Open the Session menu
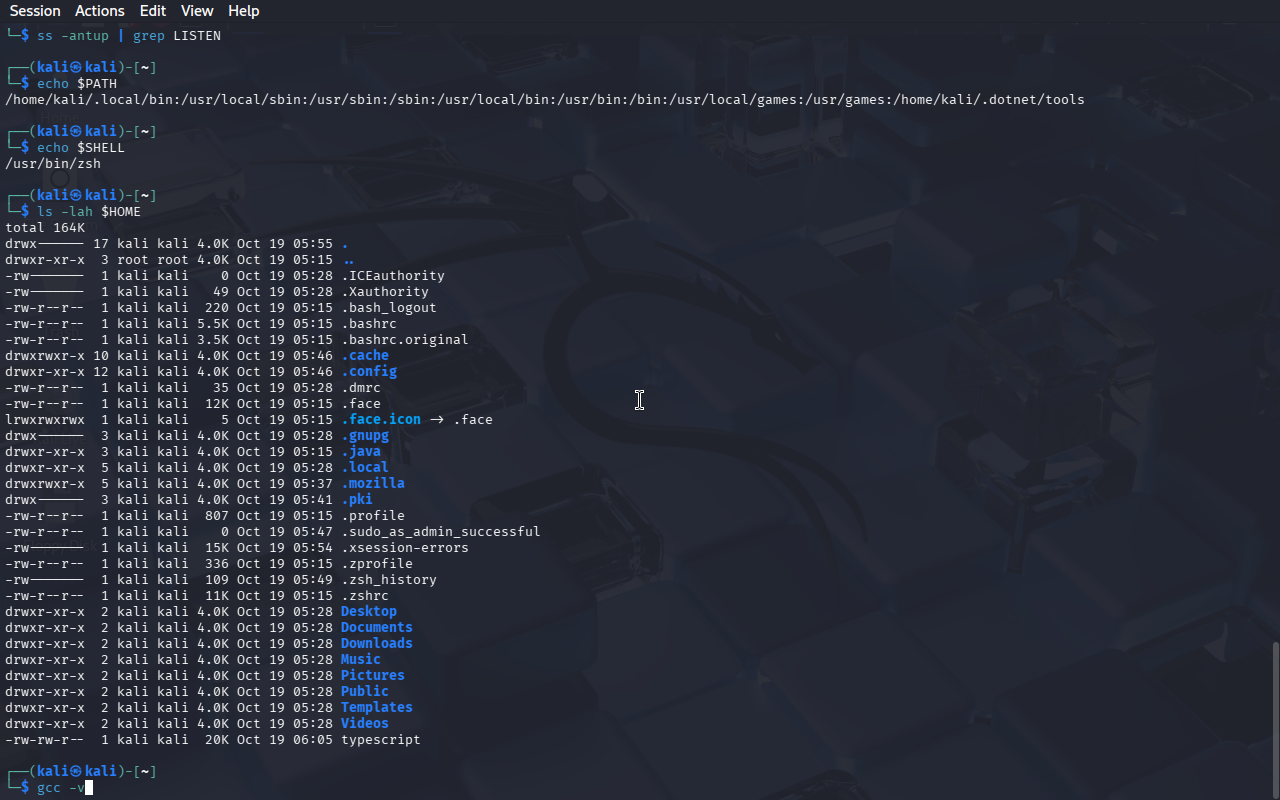1280x800 pixels. pyautogui.click(x=35, y=11)
